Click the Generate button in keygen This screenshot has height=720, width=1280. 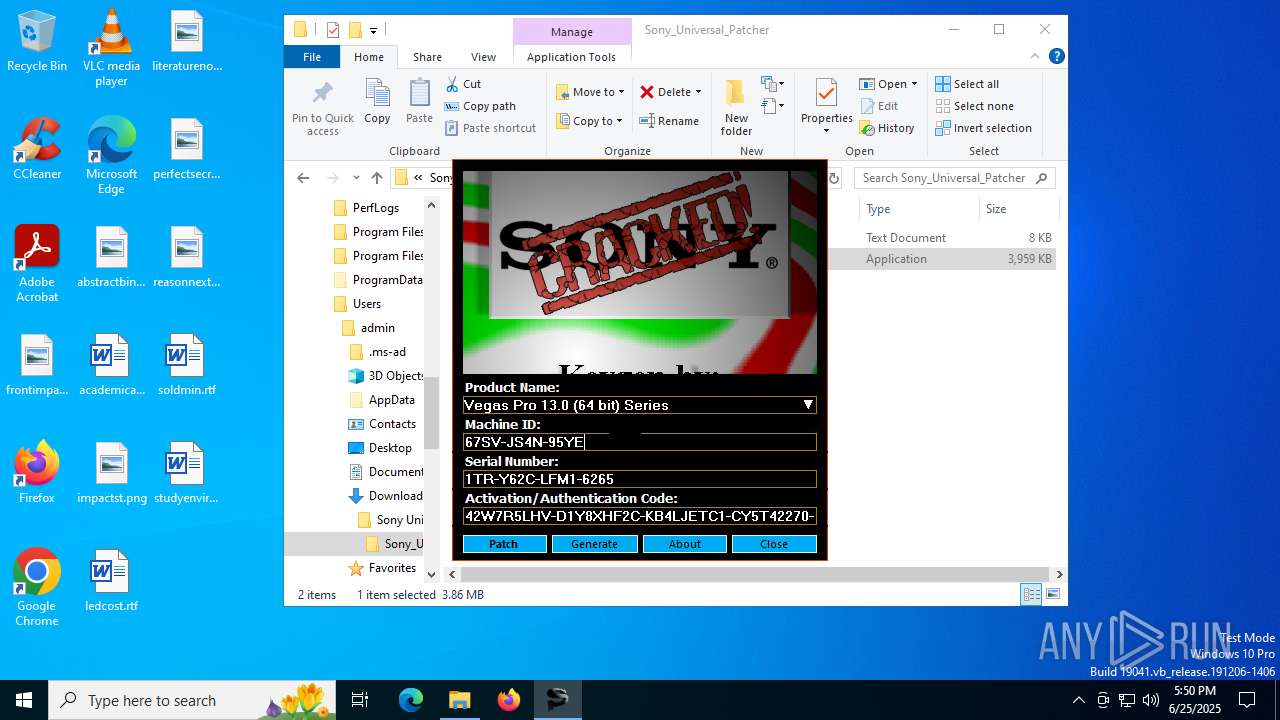tap(594, 544)
